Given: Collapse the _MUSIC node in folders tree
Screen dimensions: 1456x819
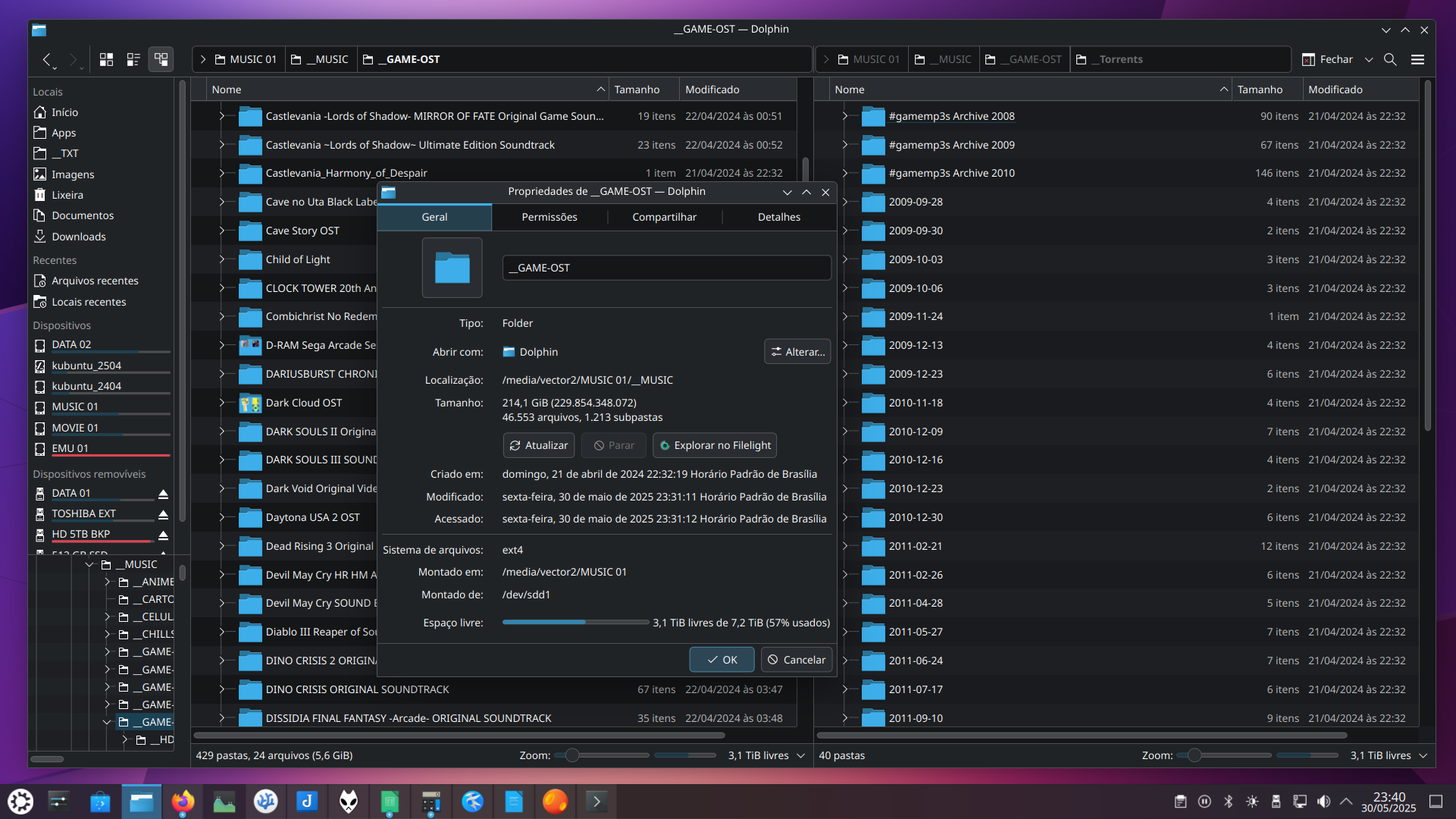Looking at the screenshot, I should pyautogui.click(x=89, y=564).
